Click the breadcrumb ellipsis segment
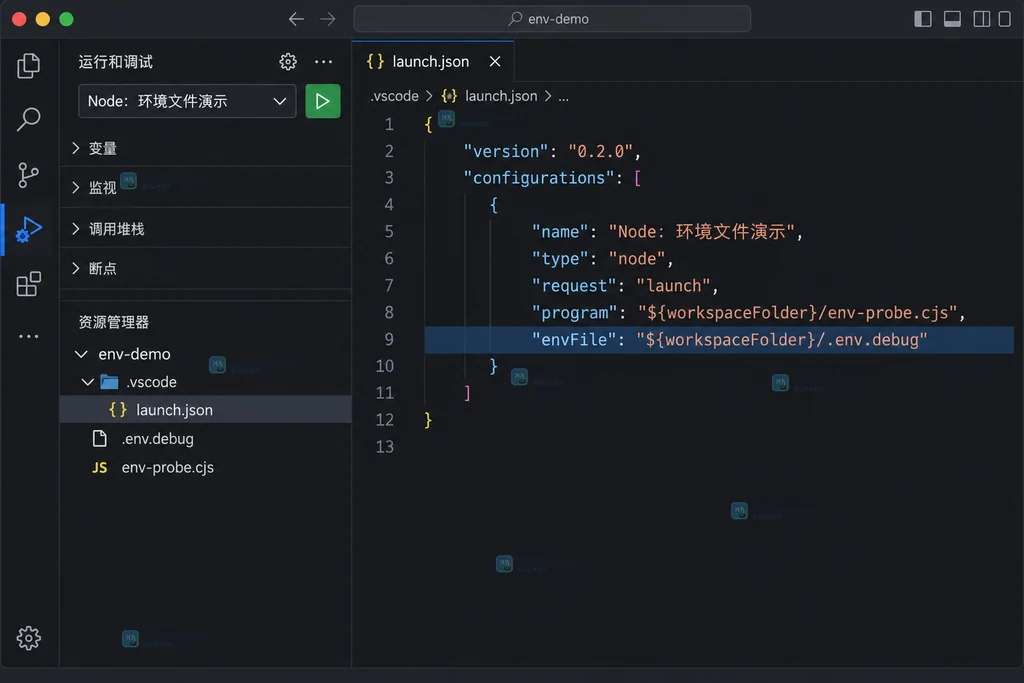This screenshot has height=683, width=1024. 563,97
